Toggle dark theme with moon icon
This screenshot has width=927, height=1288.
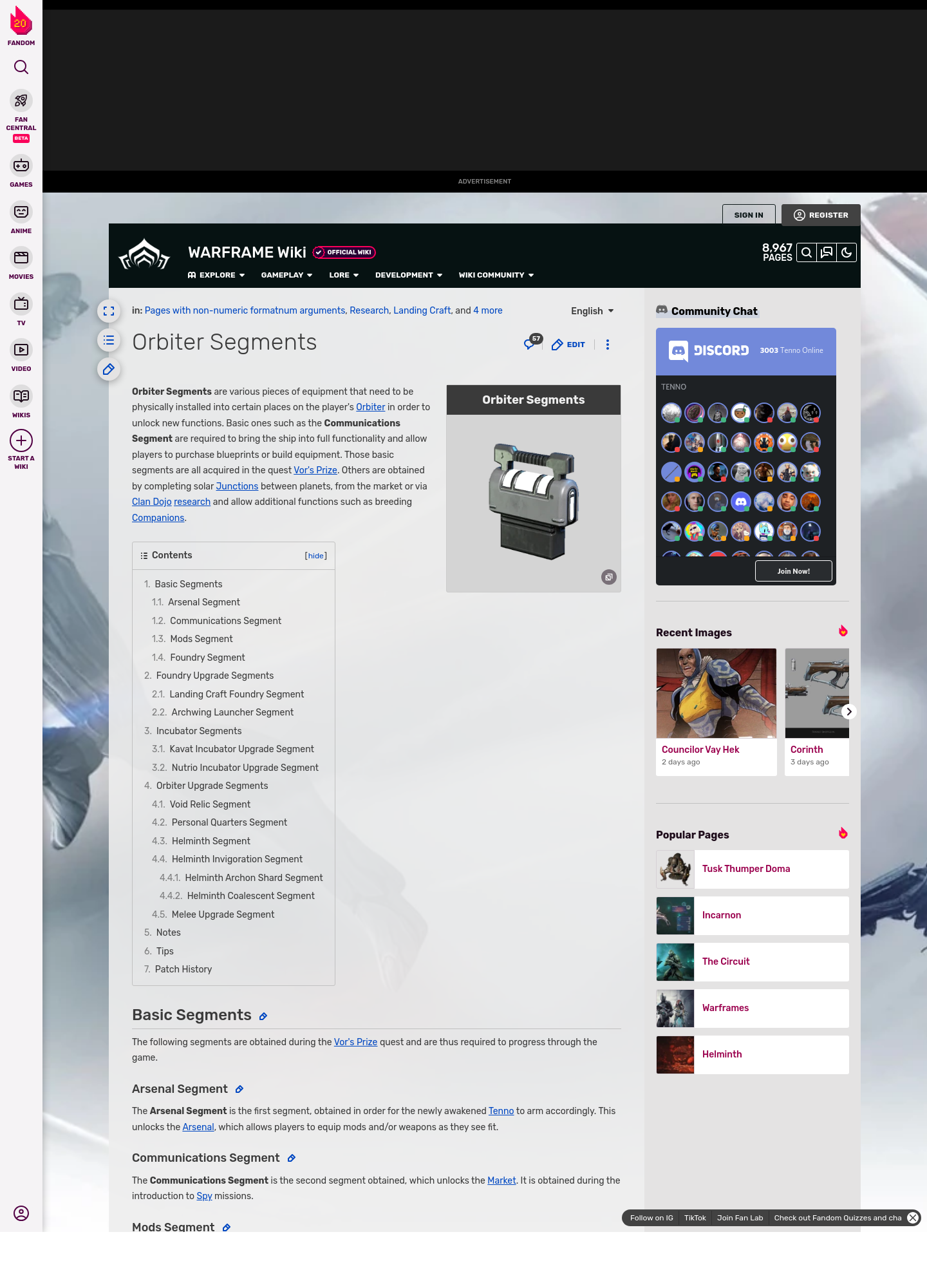[847, 252]
